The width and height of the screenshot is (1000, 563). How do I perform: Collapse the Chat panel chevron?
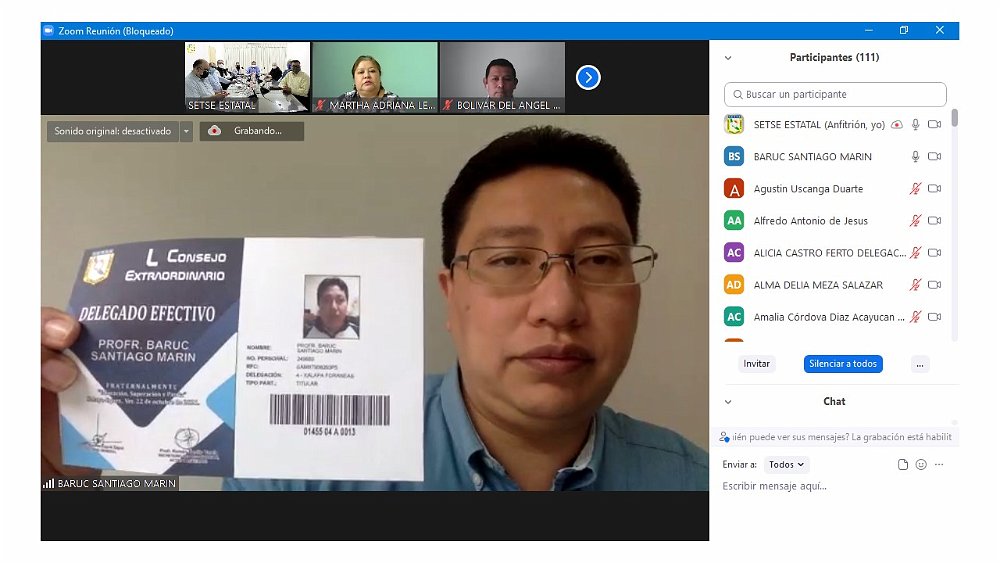(728, 402)
